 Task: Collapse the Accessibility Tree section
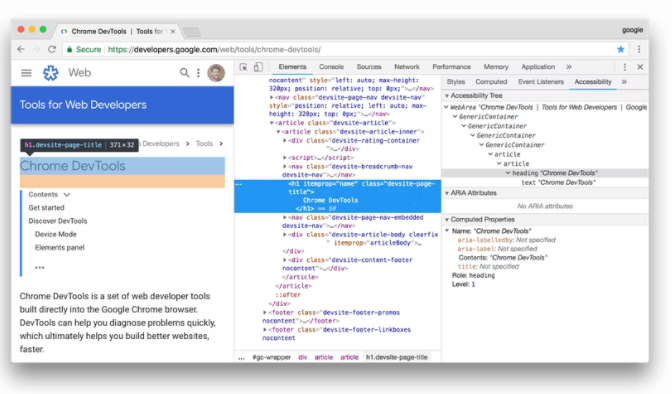click(x=447, y=96)
